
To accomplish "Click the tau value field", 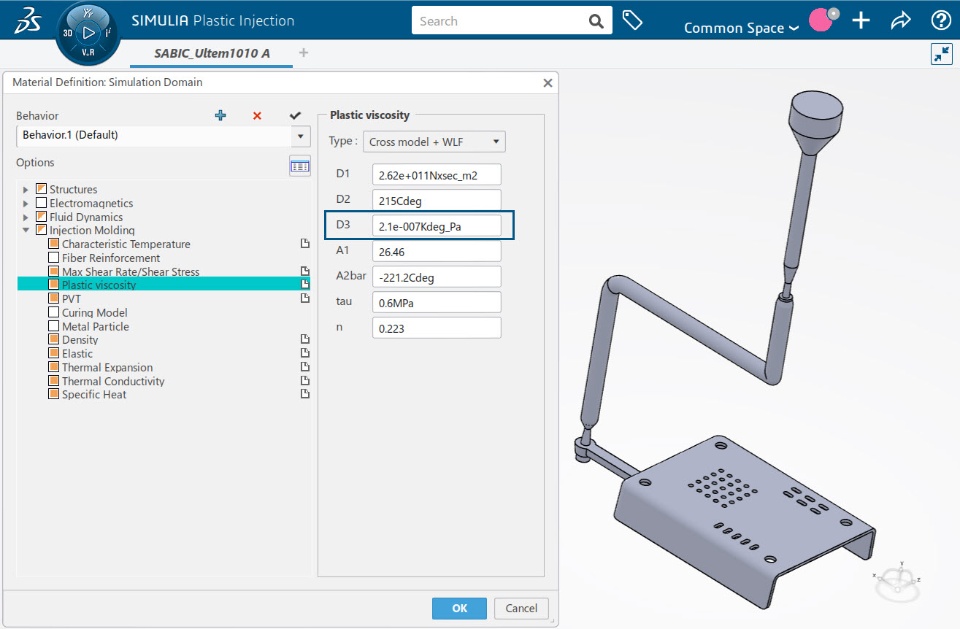I will pyautogui.click(x=437, y=303).
